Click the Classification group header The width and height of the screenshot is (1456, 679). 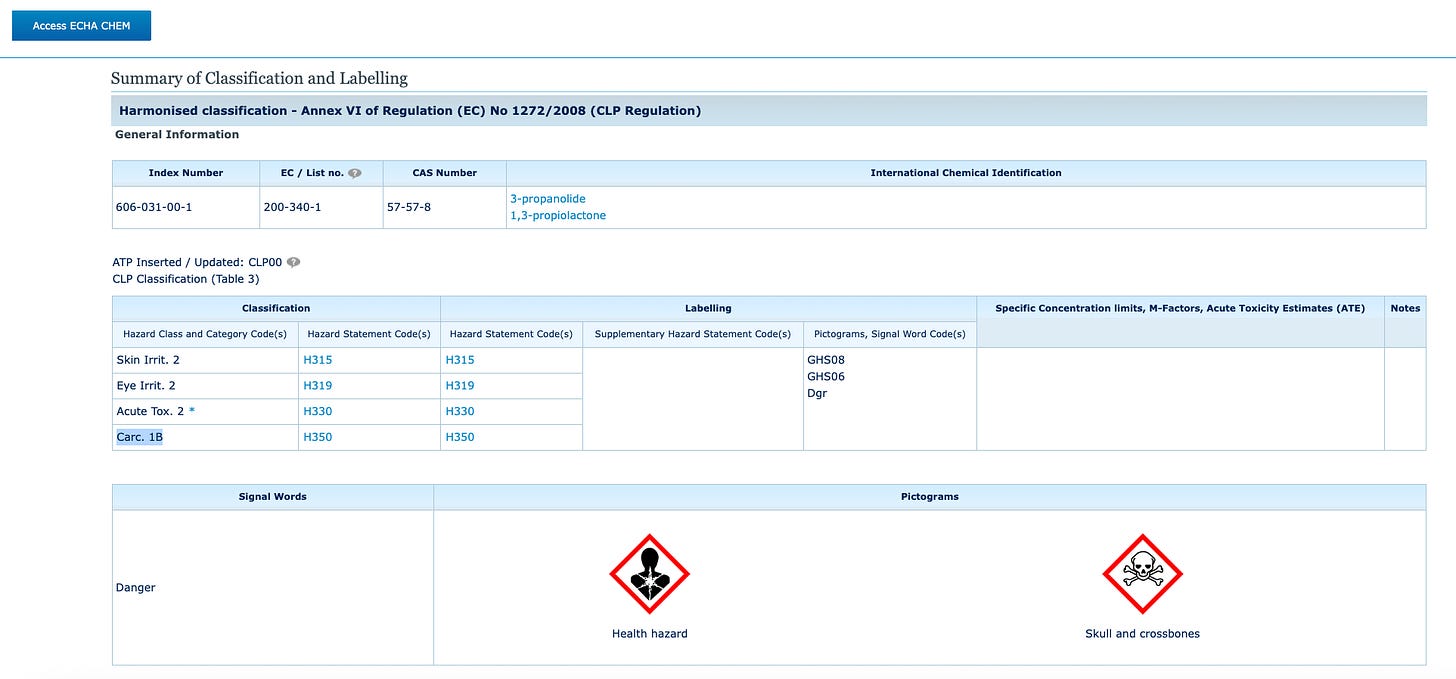(x=276, y=308)
